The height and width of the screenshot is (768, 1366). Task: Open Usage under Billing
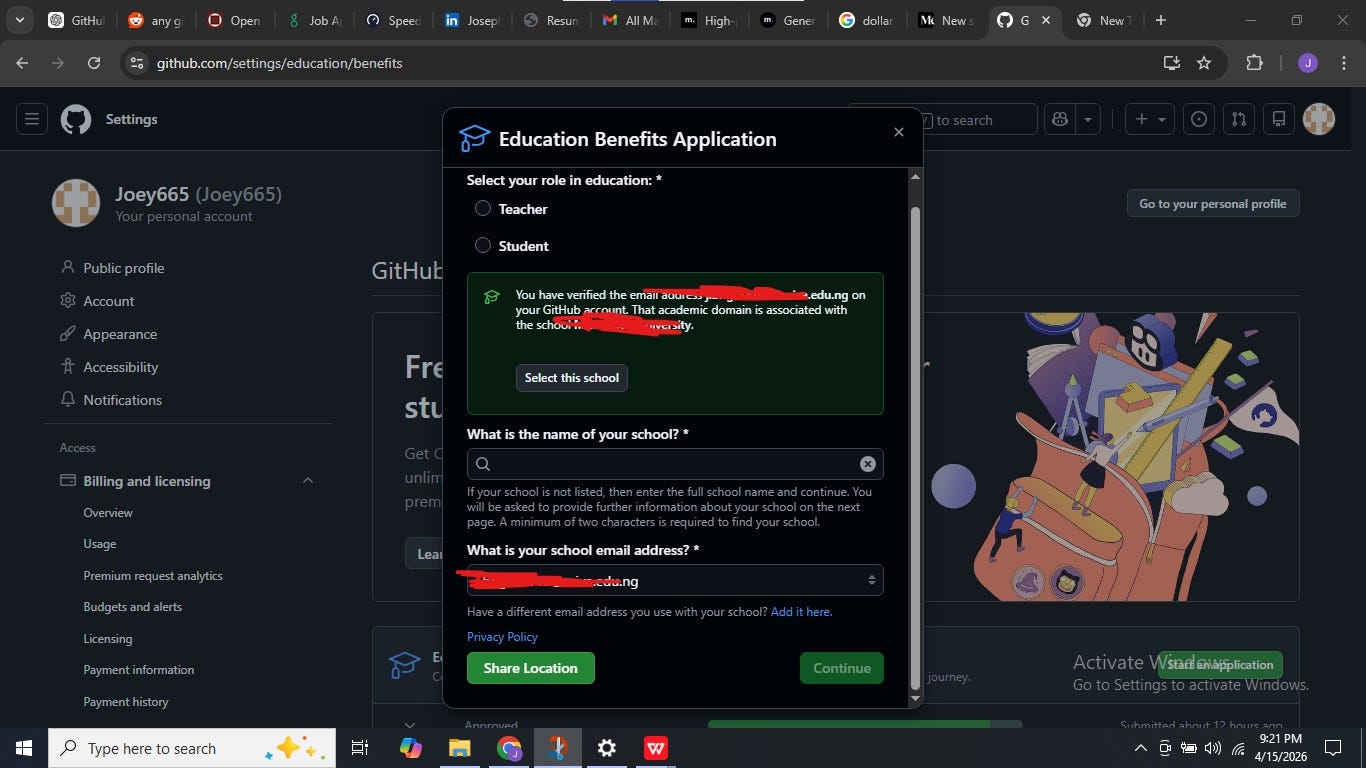coord(100,544)
